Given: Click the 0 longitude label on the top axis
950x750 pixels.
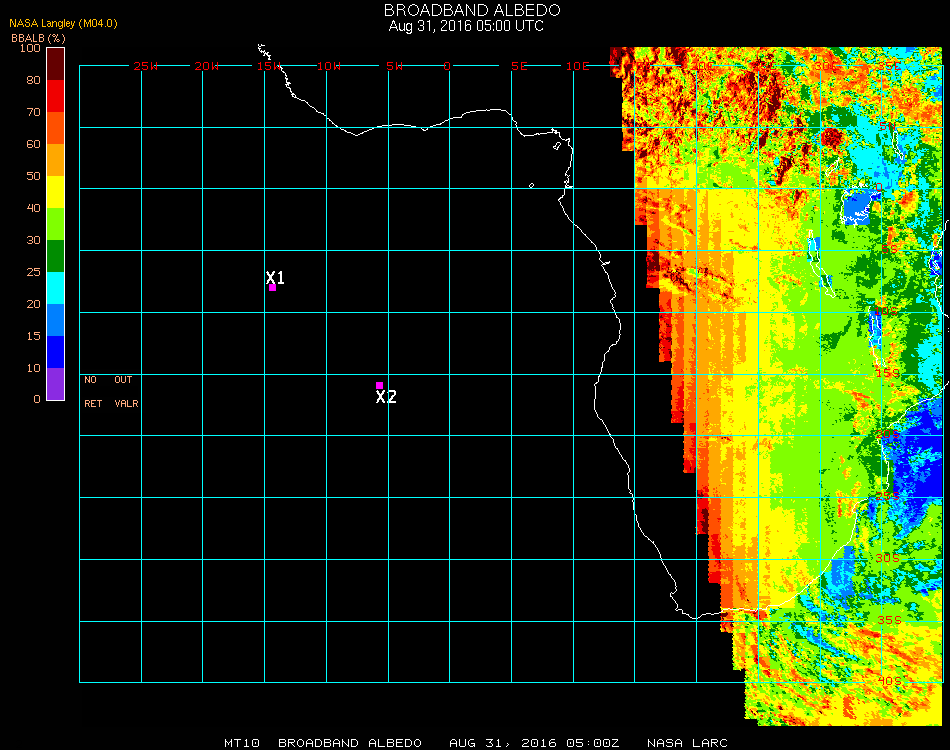Looking at the screenshot, I should (x=447, y=66).
